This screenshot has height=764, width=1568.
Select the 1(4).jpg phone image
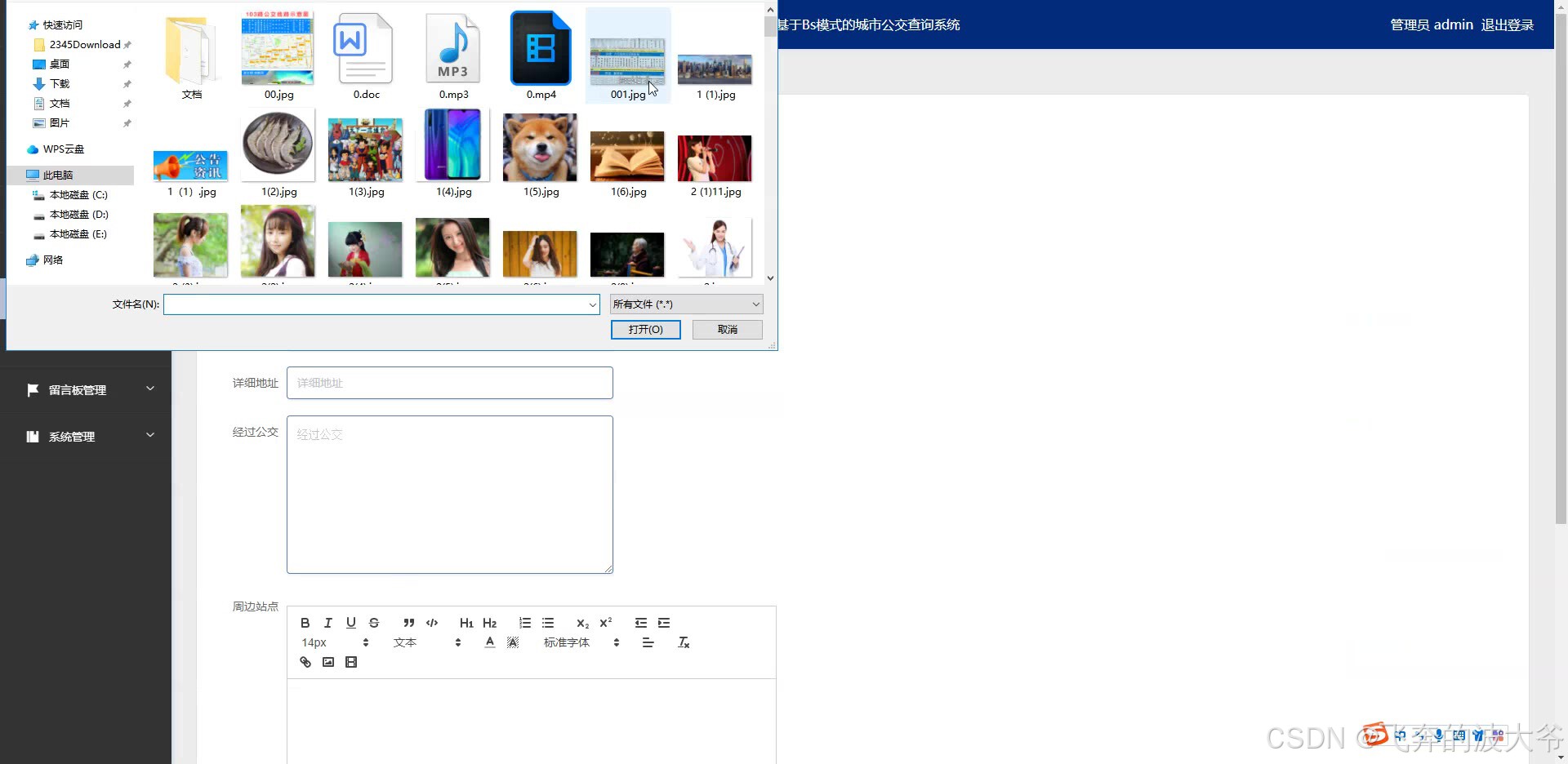point(453,153)
